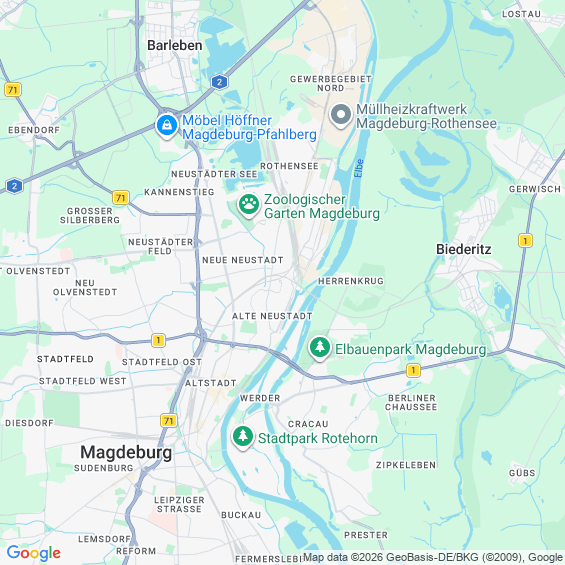Screen dimensions: 565x565
Task: Click the yellow 71 shield south of Altstadt
Action: coord(169,421)
